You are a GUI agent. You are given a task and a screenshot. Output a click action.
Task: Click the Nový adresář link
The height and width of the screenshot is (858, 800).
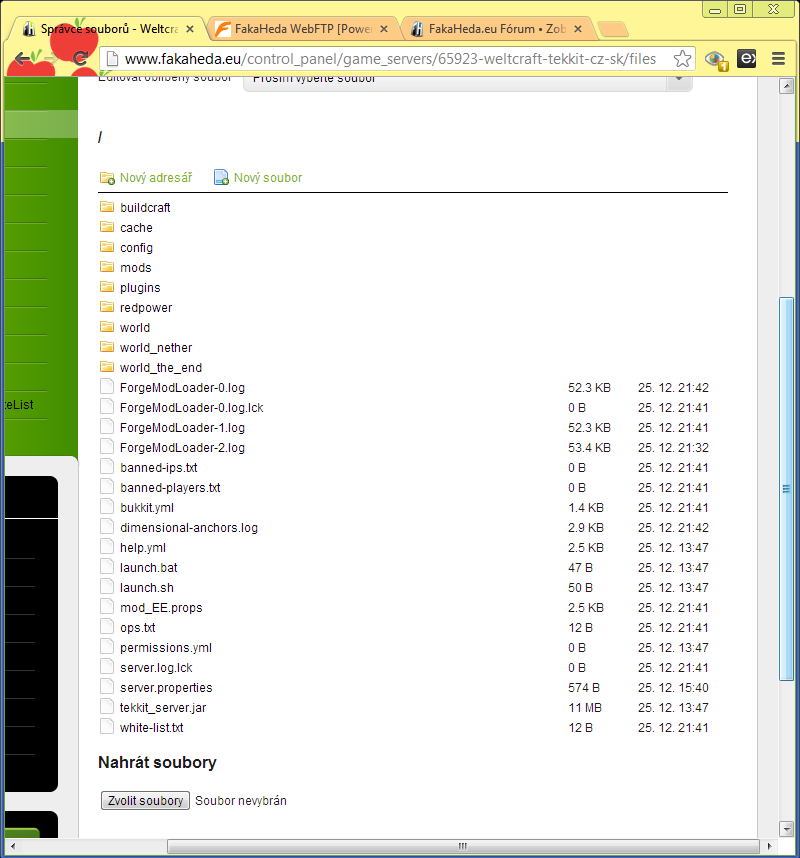(x=156, y=178)
